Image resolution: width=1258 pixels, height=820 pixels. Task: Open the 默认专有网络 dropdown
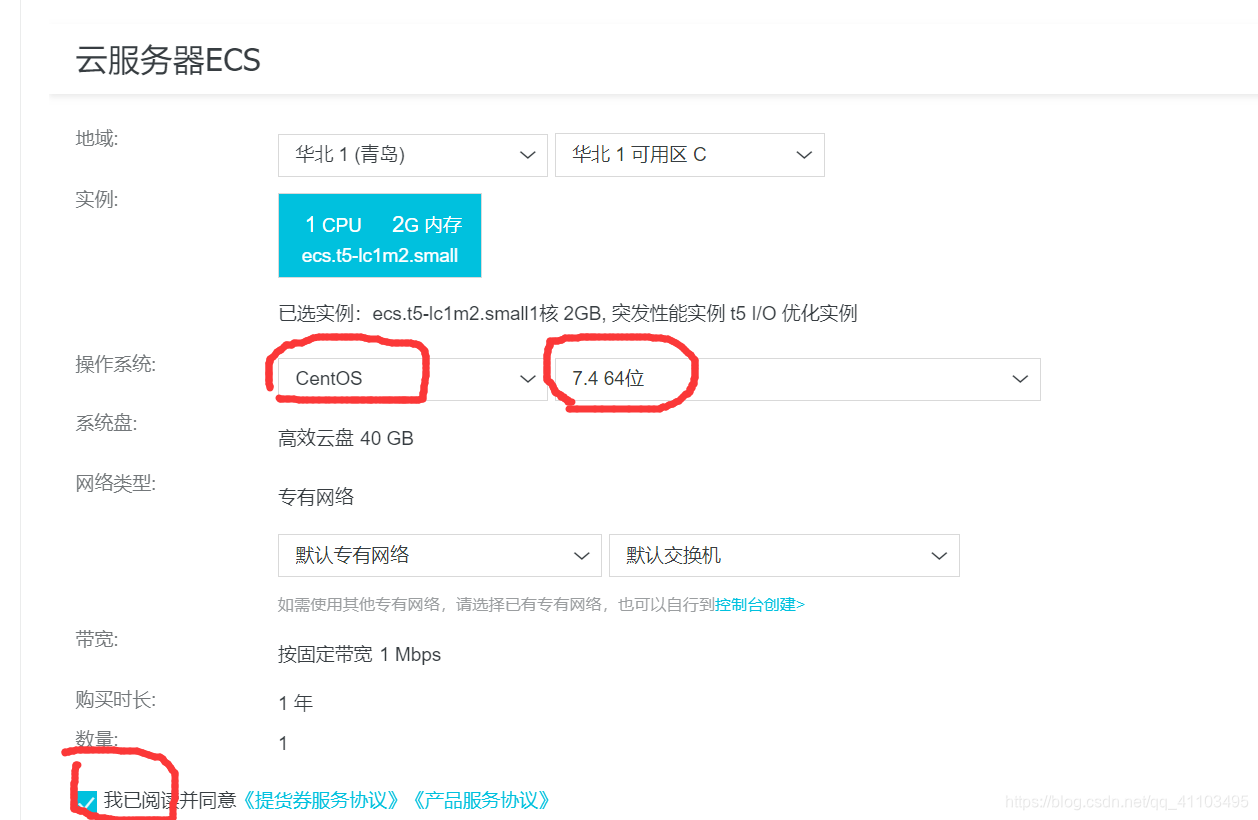click(x=439, y=555)
